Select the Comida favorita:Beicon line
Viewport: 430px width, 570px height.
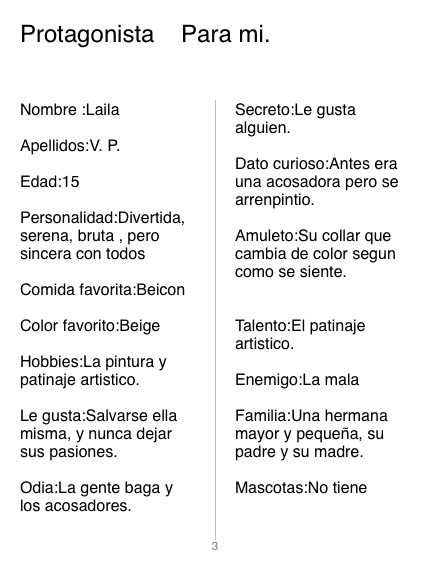103,290
